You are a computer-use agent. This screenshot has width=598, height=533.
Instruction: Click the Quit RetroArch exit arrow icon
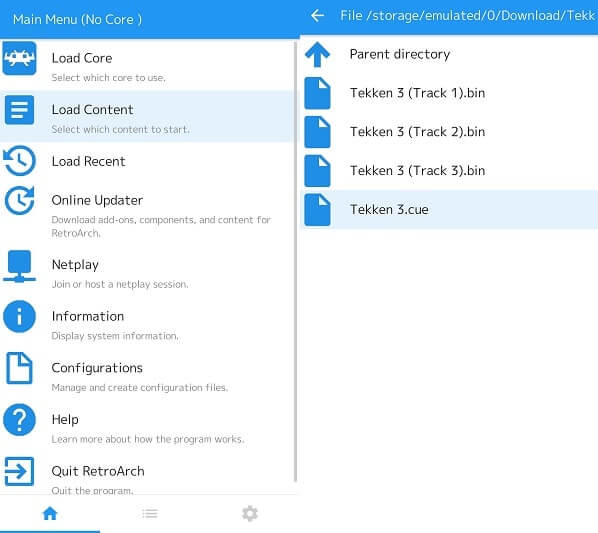19,471
